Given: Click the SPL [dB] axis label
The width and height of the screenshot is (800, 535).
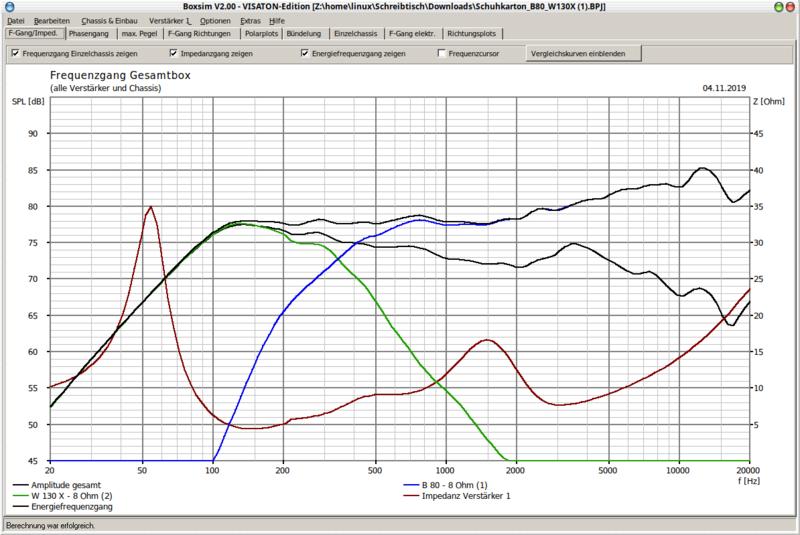Looking at the screenshot, I should tap(28, 101).
